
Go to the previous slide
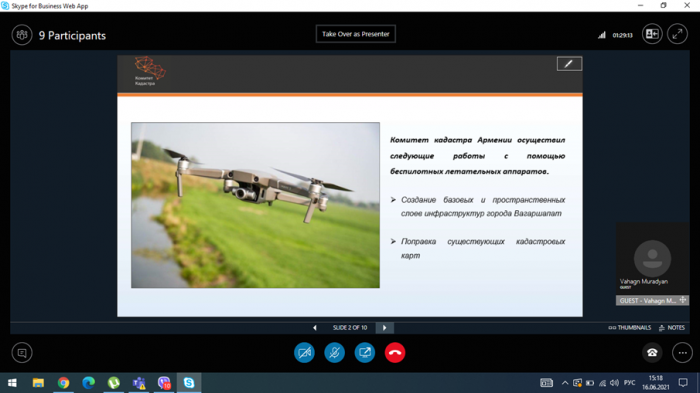click(315, 328)
